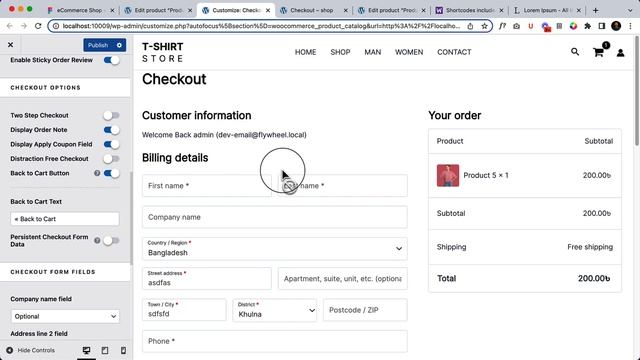Open Country / Region dropdown
Image resolution: width=640 pixels, height=360 pixels.
[x=275, y=249]
